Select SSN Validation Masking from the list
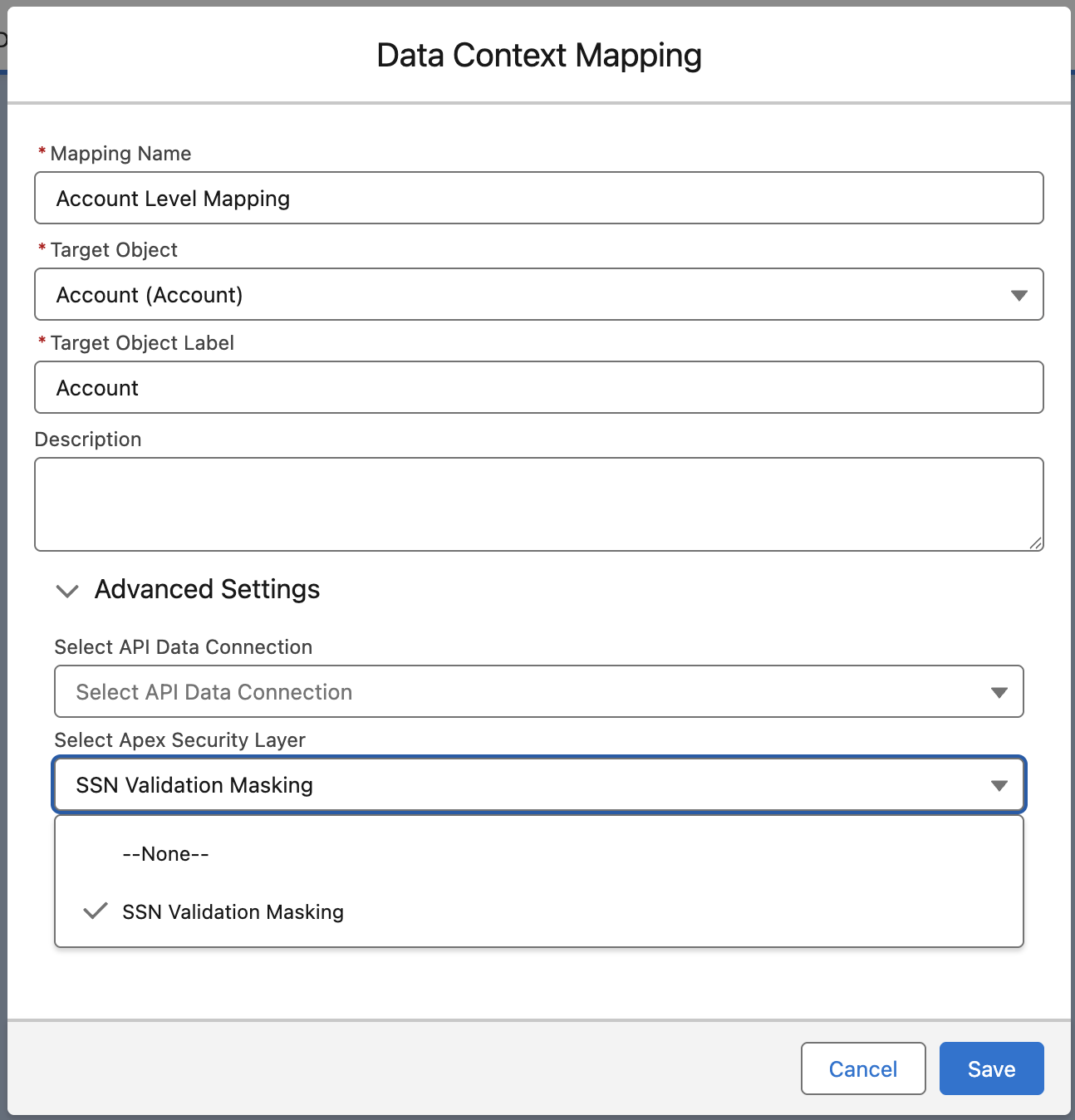The width and height of the screenshot is (1075, 1120). (x=233, y=912)
